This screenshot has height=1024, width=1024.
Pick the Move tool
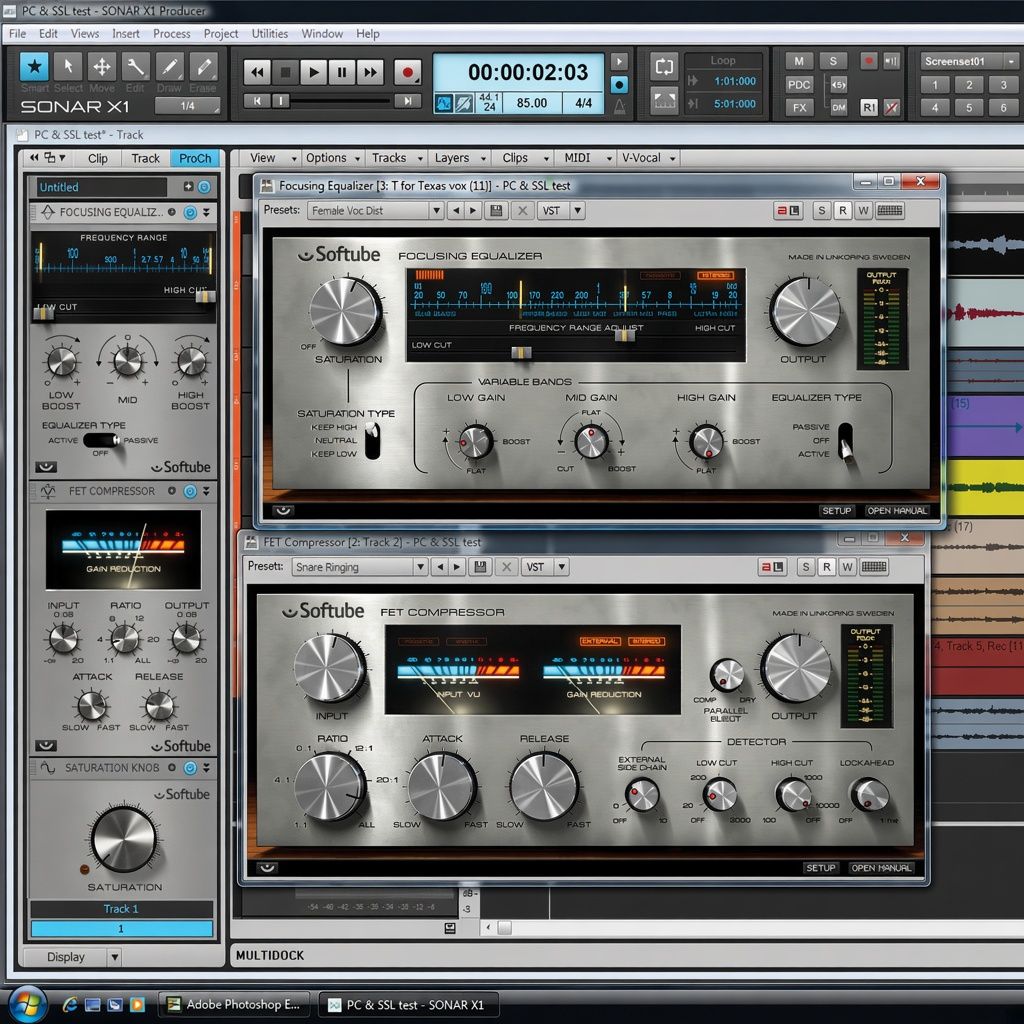(x=101, y=67)
